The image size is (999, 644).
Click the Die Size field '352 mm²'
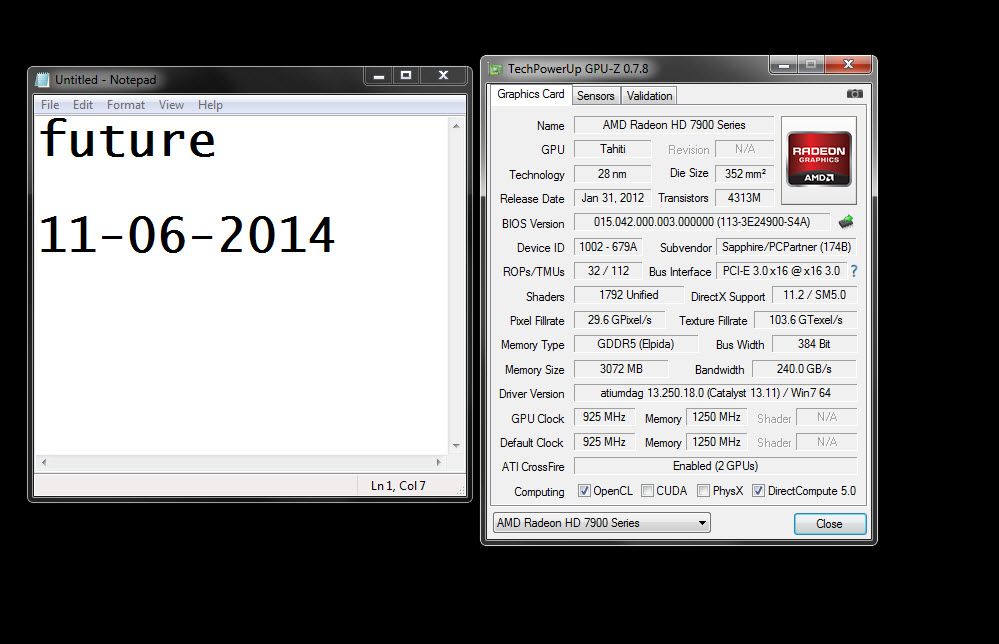(x=745, y=173)
